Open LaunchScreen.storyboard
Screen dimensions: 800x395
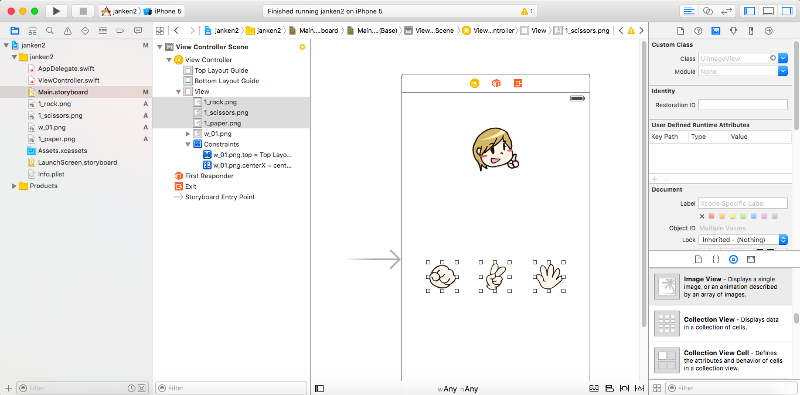coord(77,162)
